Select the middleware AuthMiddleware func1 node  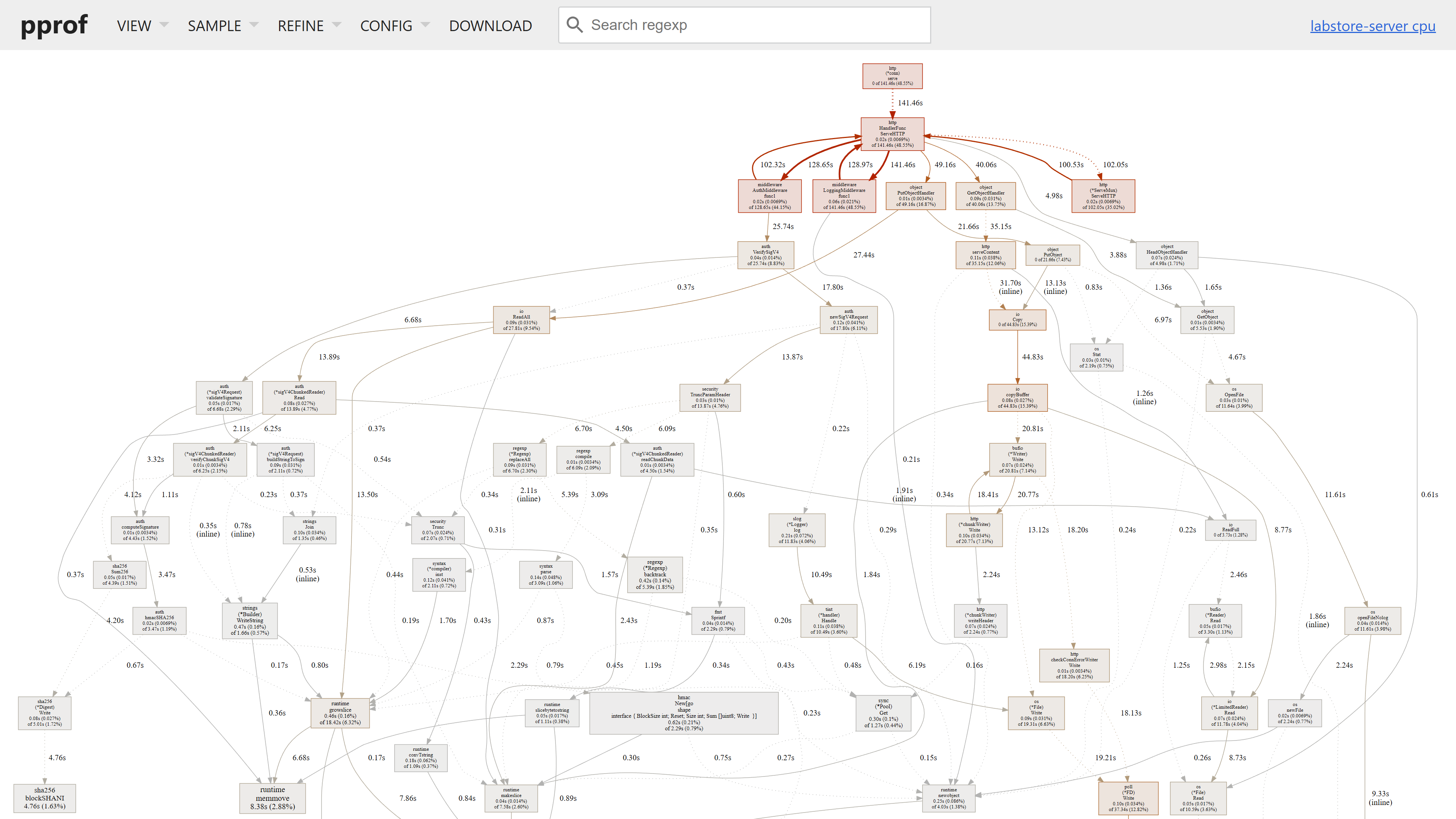[770, 196]
